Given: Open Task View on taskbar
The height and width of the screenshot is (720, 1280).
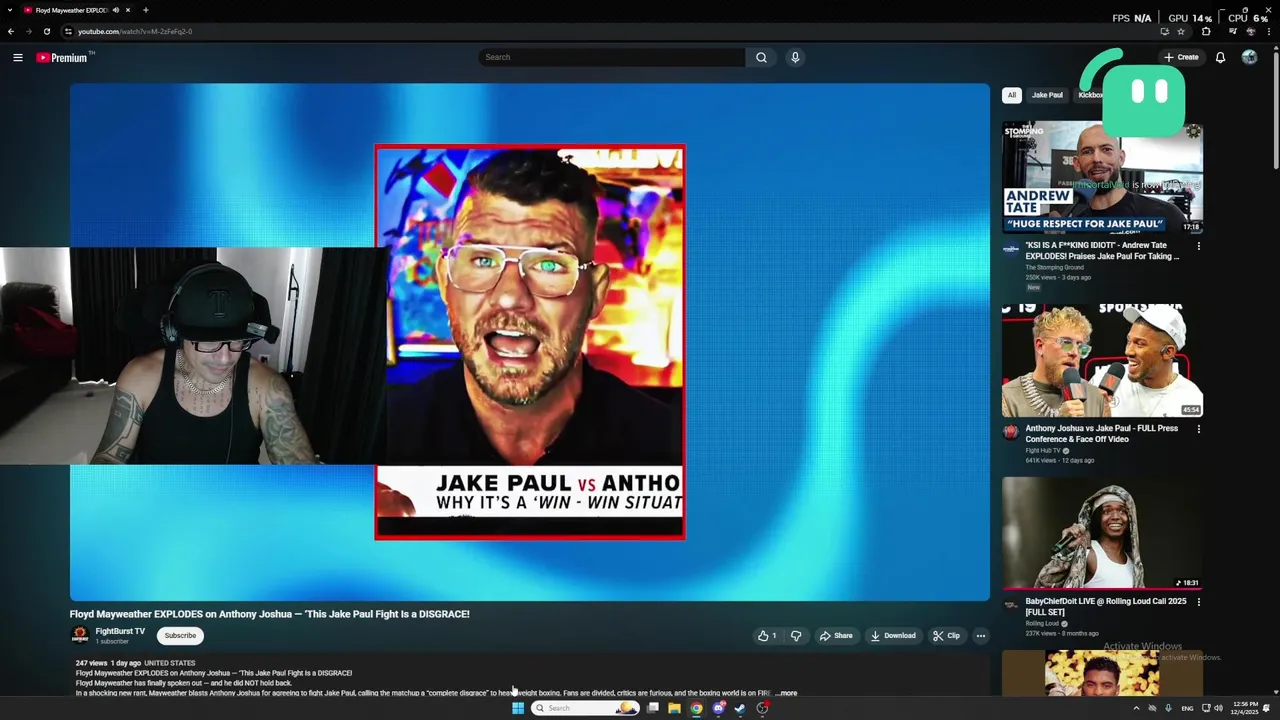Looking at the screenshot, I should (x=653, y=708).
